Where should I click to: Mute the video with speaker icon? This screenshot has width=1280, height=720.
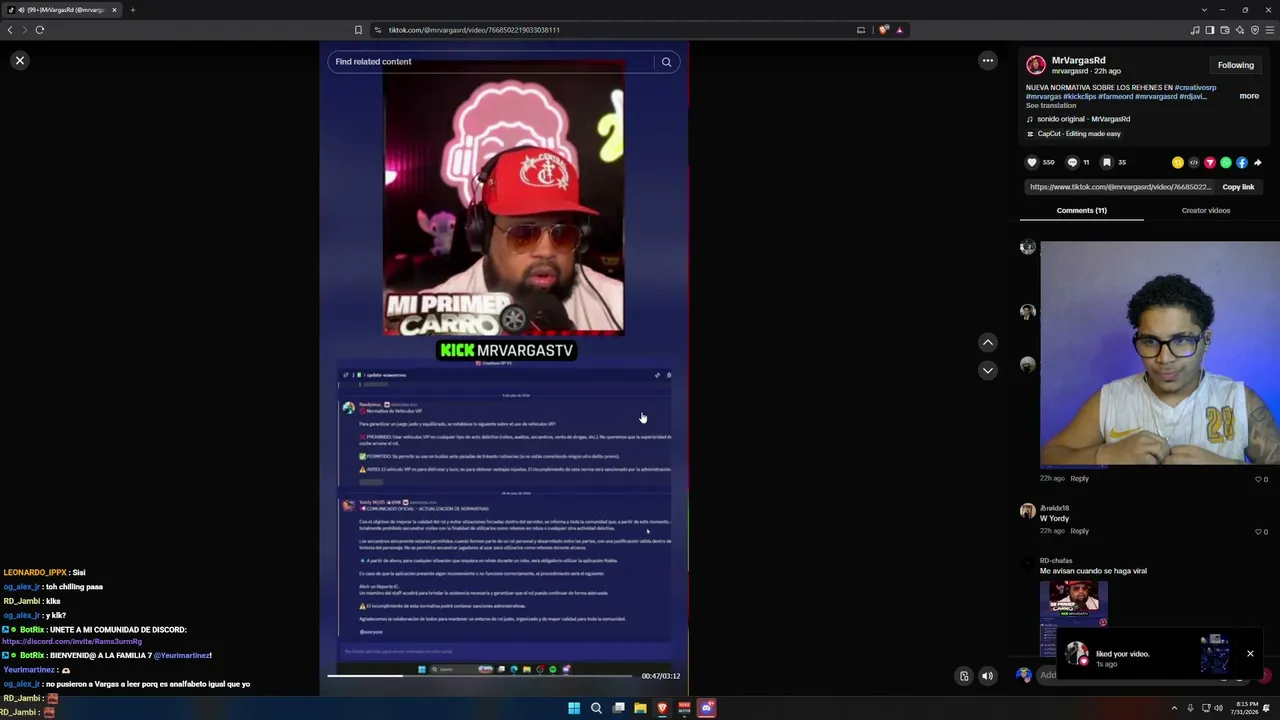click(987, 676)
